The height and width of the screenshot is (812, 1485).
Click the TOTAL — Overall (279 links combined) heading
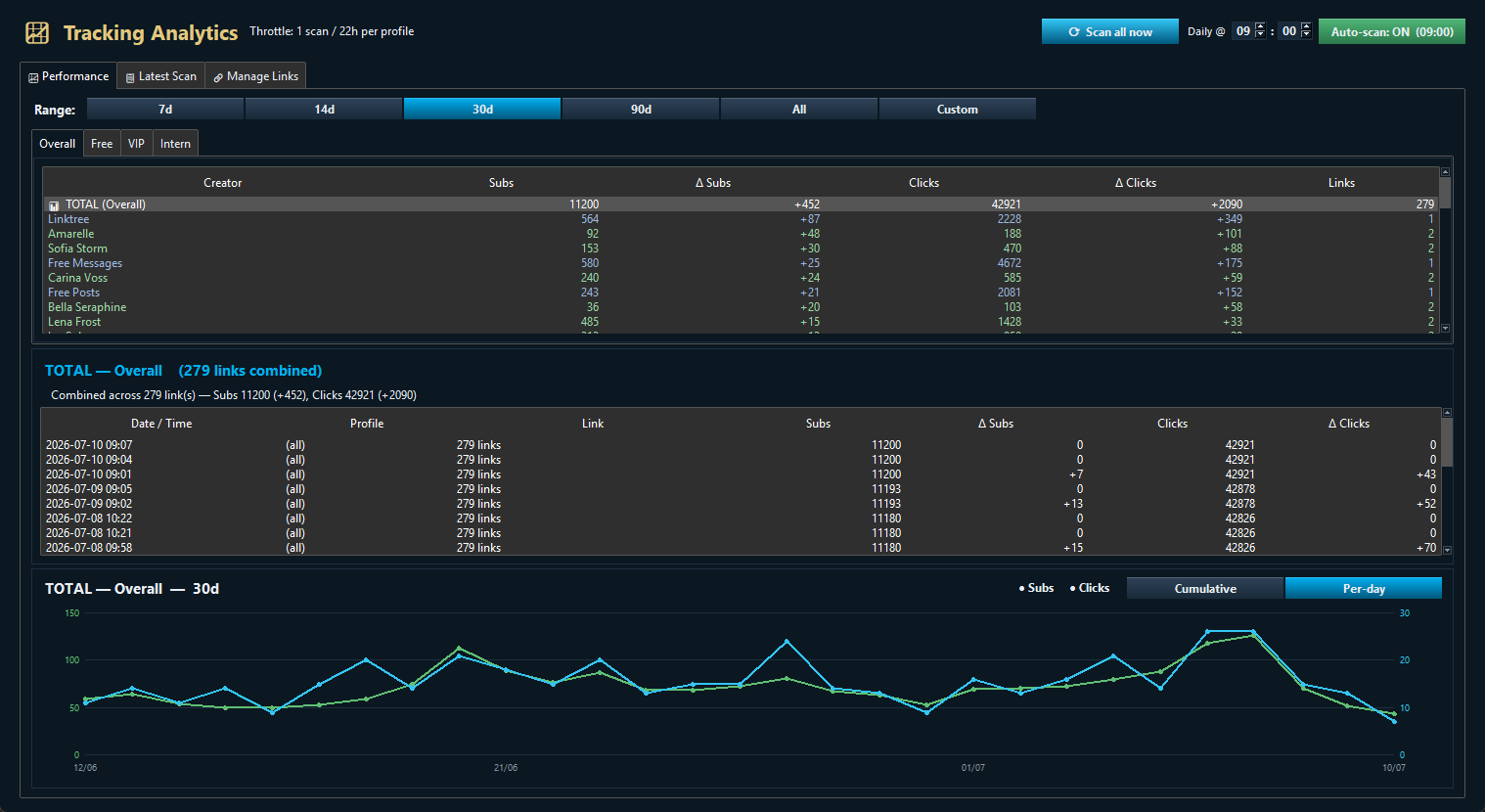coord(183,371)
